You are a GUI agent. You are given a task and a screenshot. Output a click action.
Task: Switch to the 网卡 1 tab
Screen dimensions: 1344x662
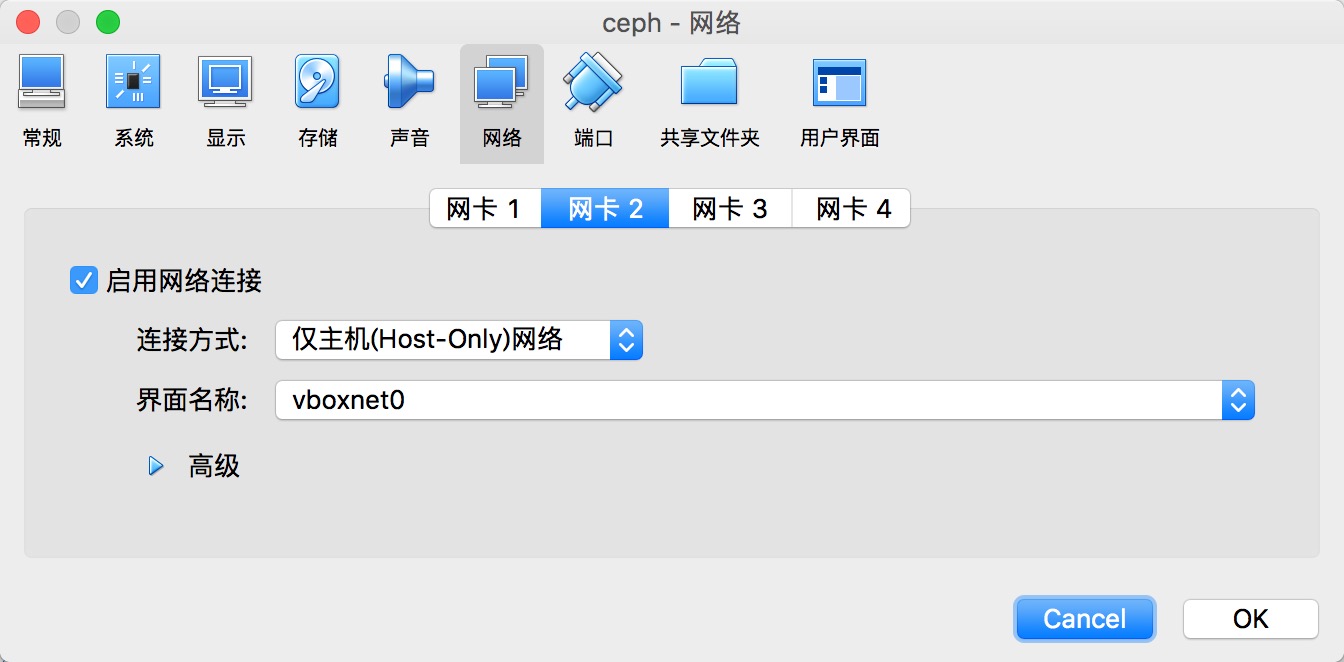[485, 209]
